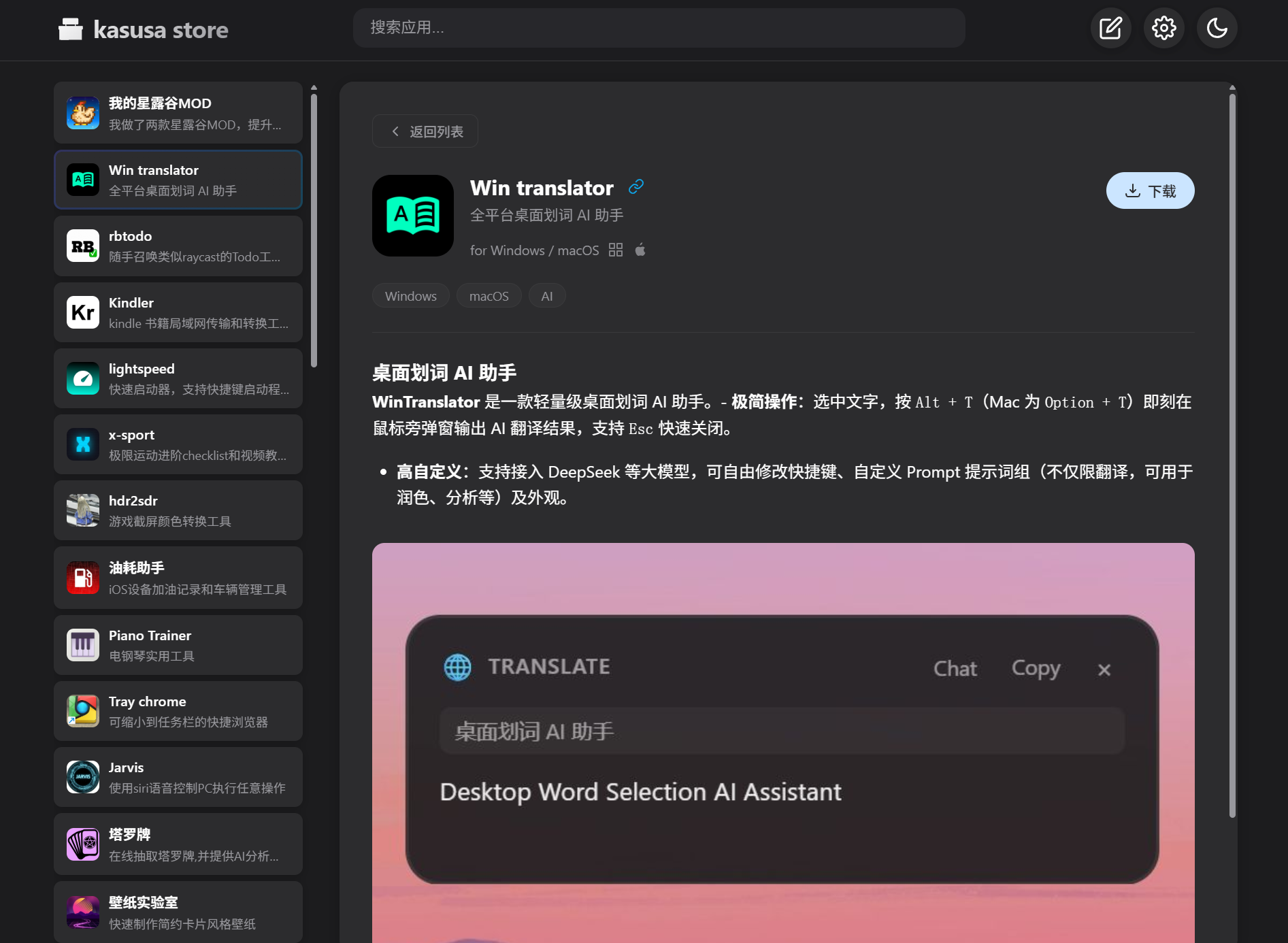Screen dimensions: 1288x943
Task: Click the hdr2sdr app icon
Action: tap(83, 510)
